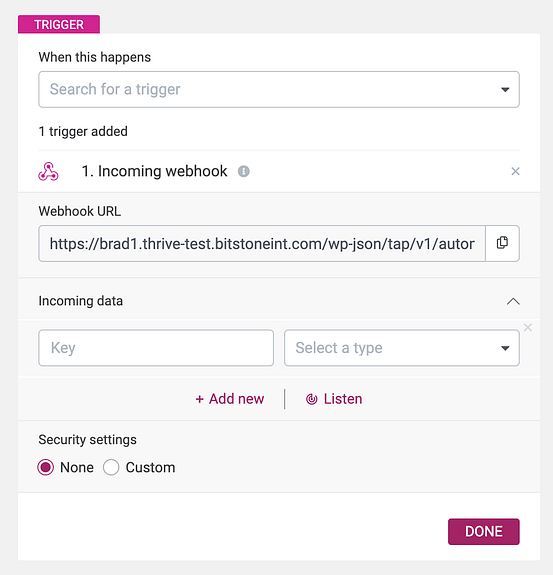Open the Select a type dropdown
The height and width of the screenshot is (575, 553).
click(402, 348)
